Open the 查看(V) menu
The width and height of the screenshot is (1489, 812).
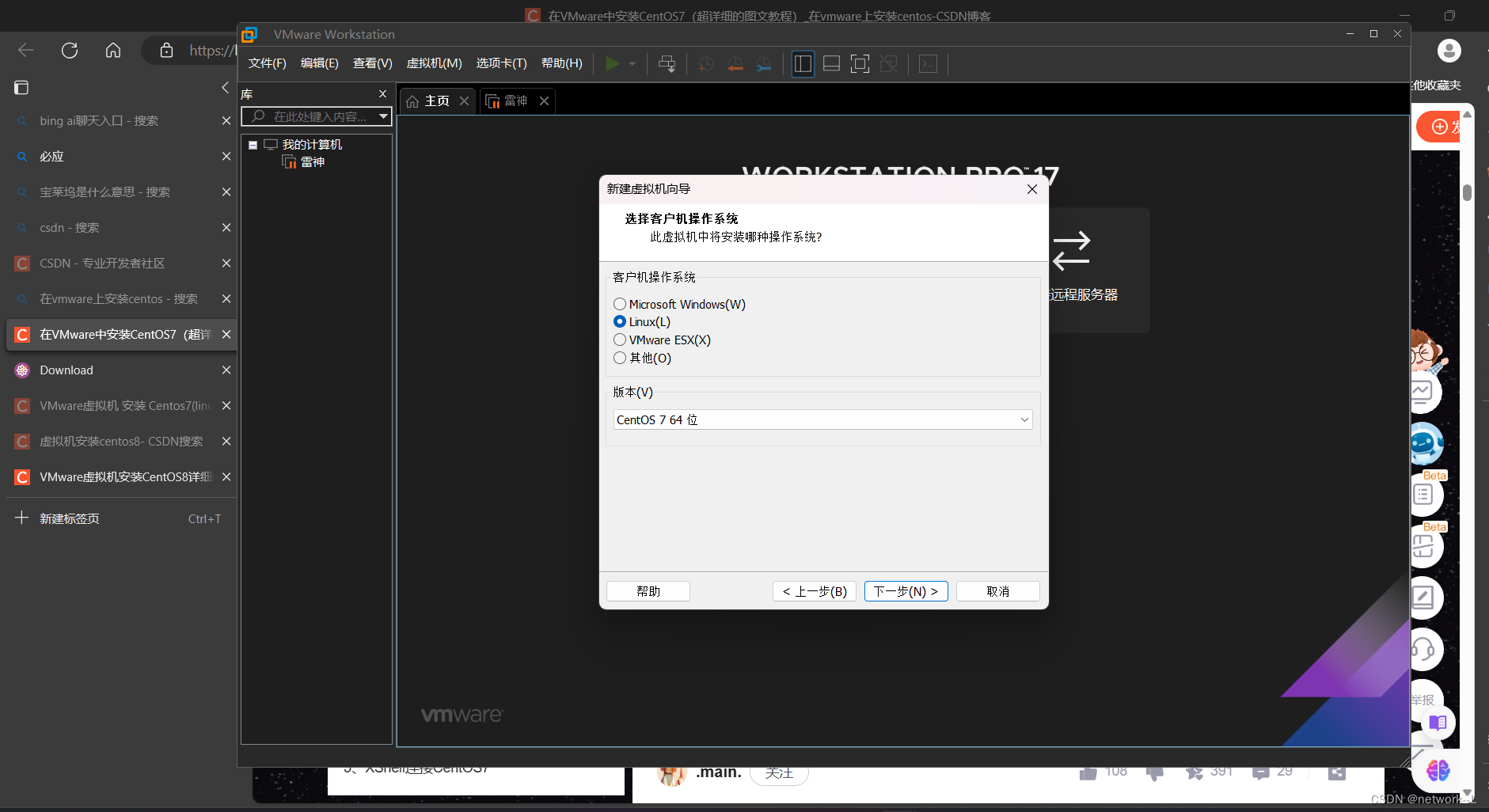373,63
